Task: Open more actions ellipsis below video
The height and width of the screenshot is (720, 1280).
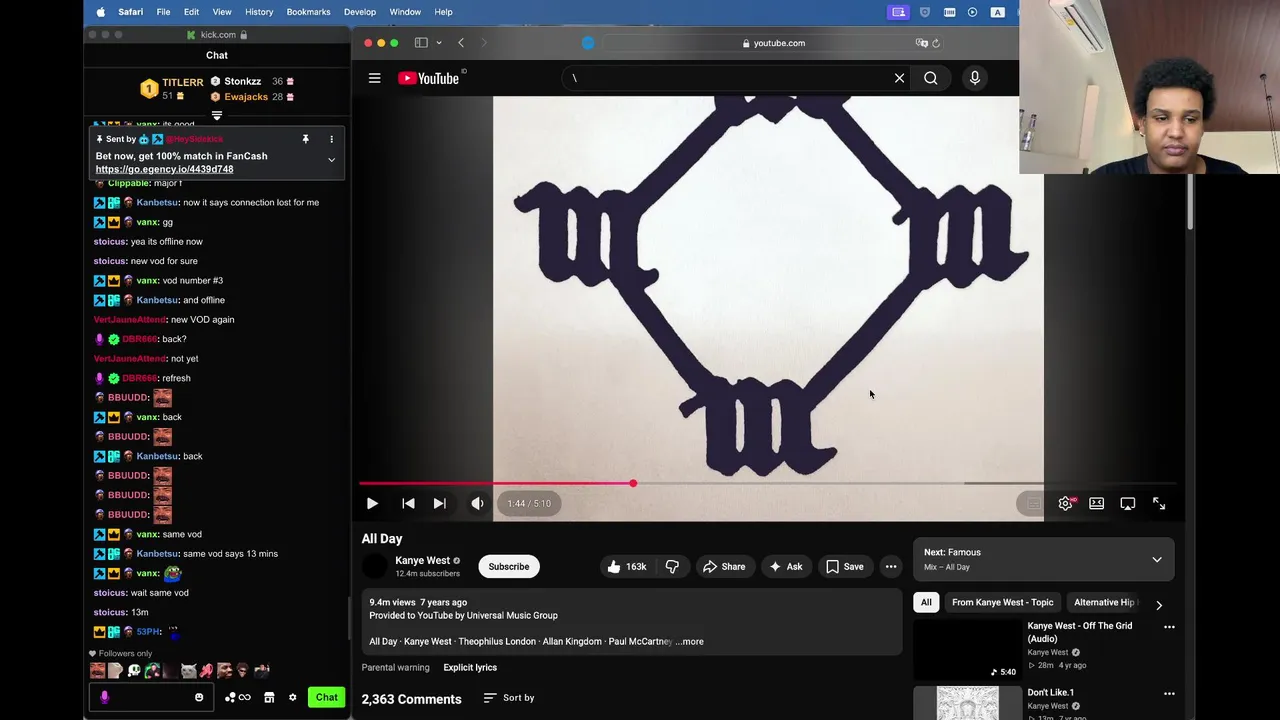Action: coord(891,566)
